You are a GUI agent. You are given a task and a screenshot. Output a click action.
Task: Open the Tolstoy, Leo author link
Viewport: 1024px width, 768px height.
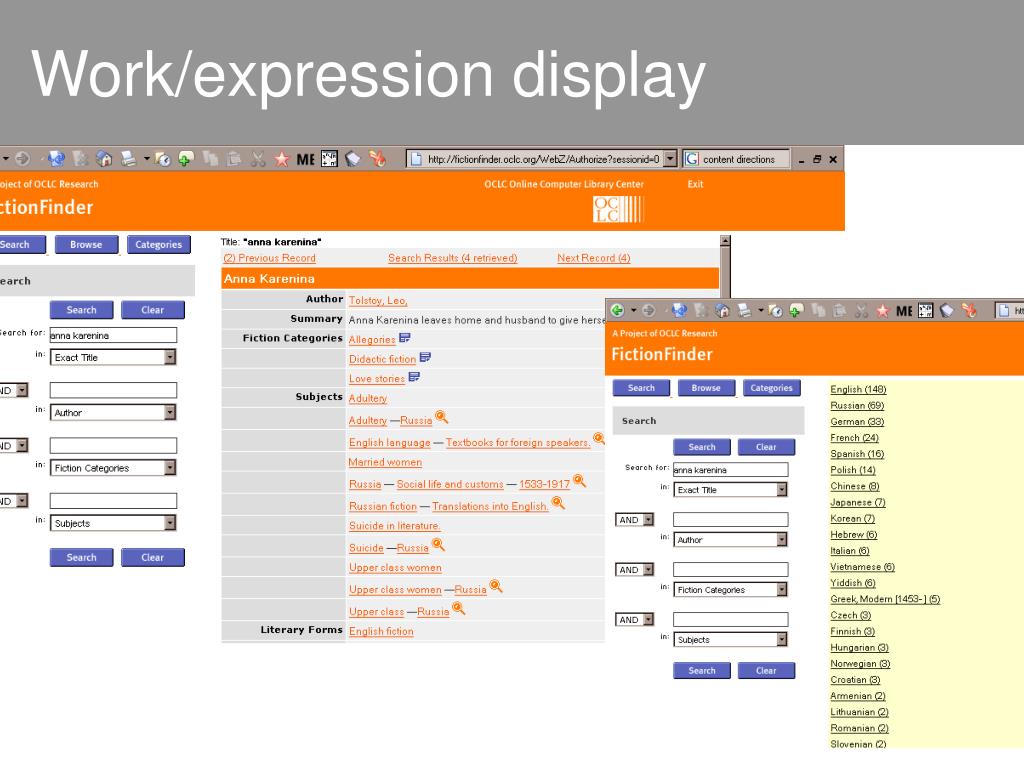pos(377,300)
